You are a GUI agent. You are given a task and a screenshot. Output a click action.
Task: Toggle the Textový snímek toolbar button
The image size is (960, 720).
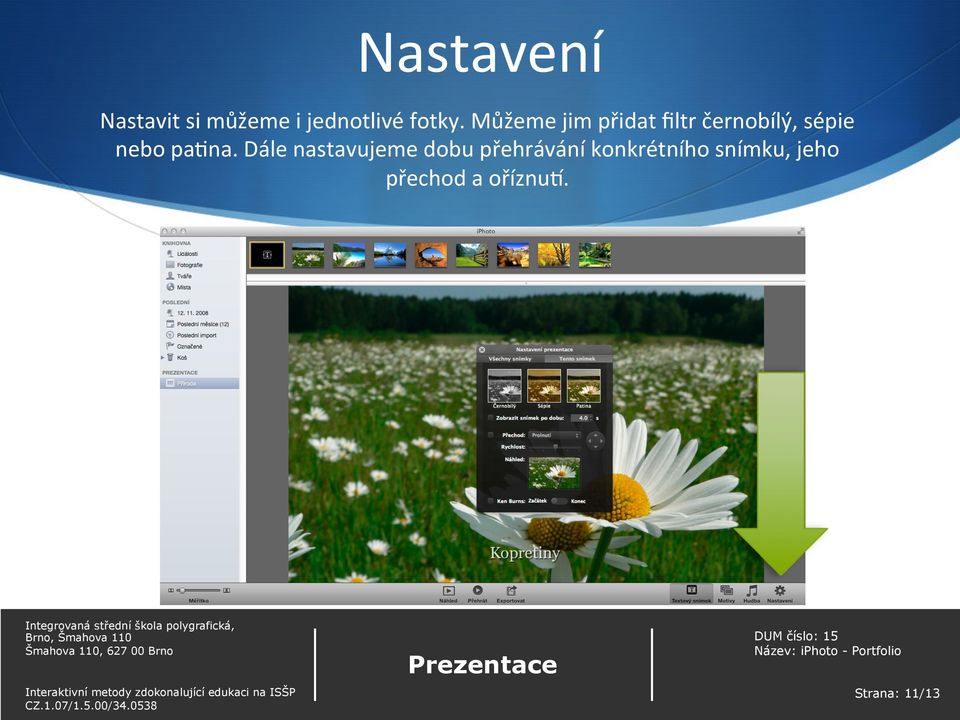[691, 593]
